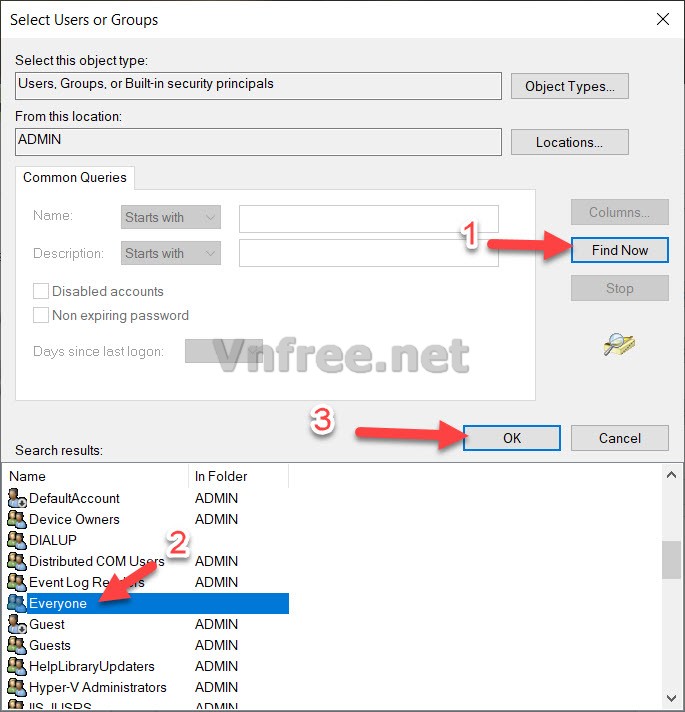
Task: Open the Name 'Starts with' dropdown
Action: (171, 217)
